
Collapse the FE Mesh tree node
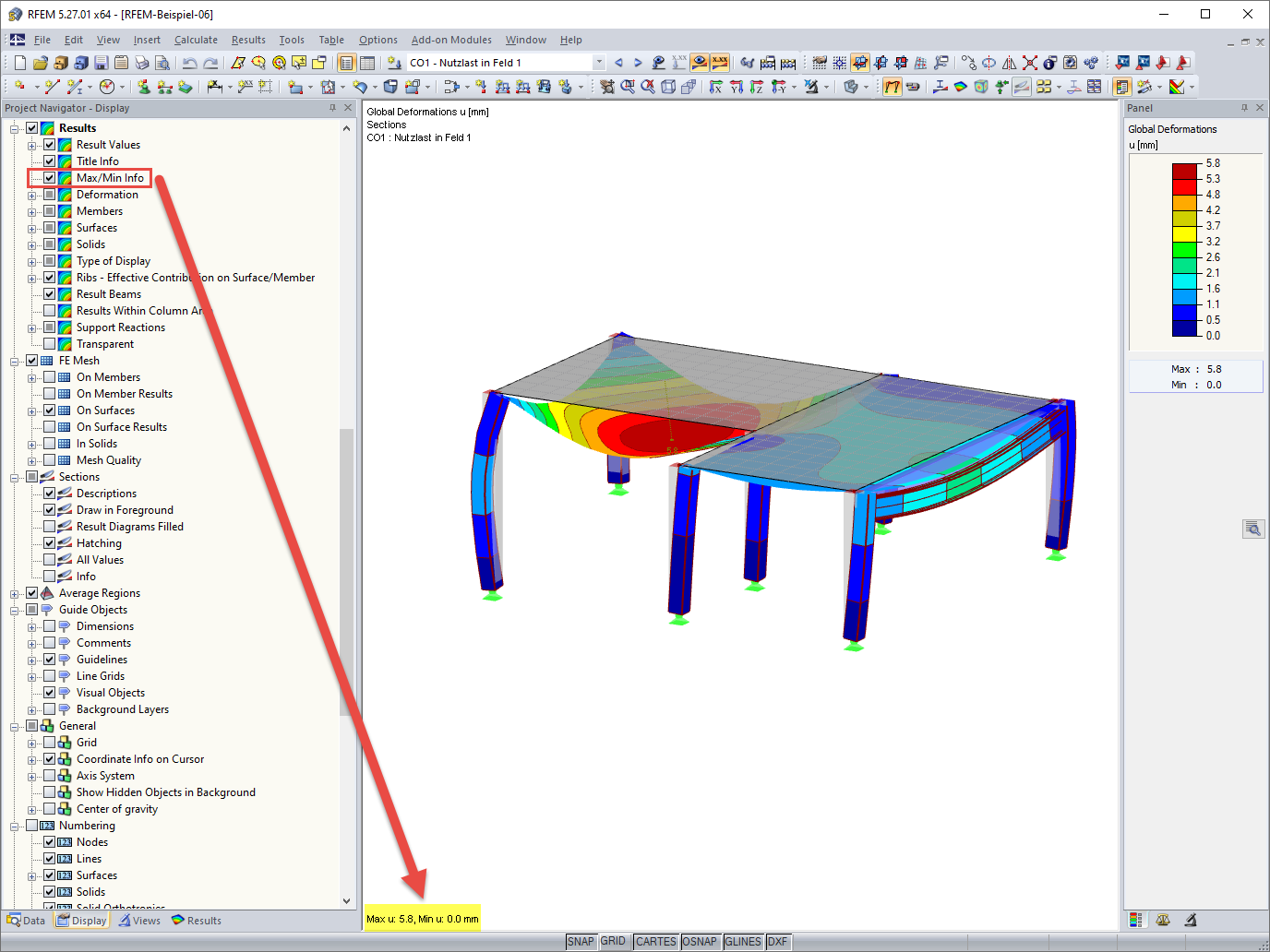click(15, 361)
